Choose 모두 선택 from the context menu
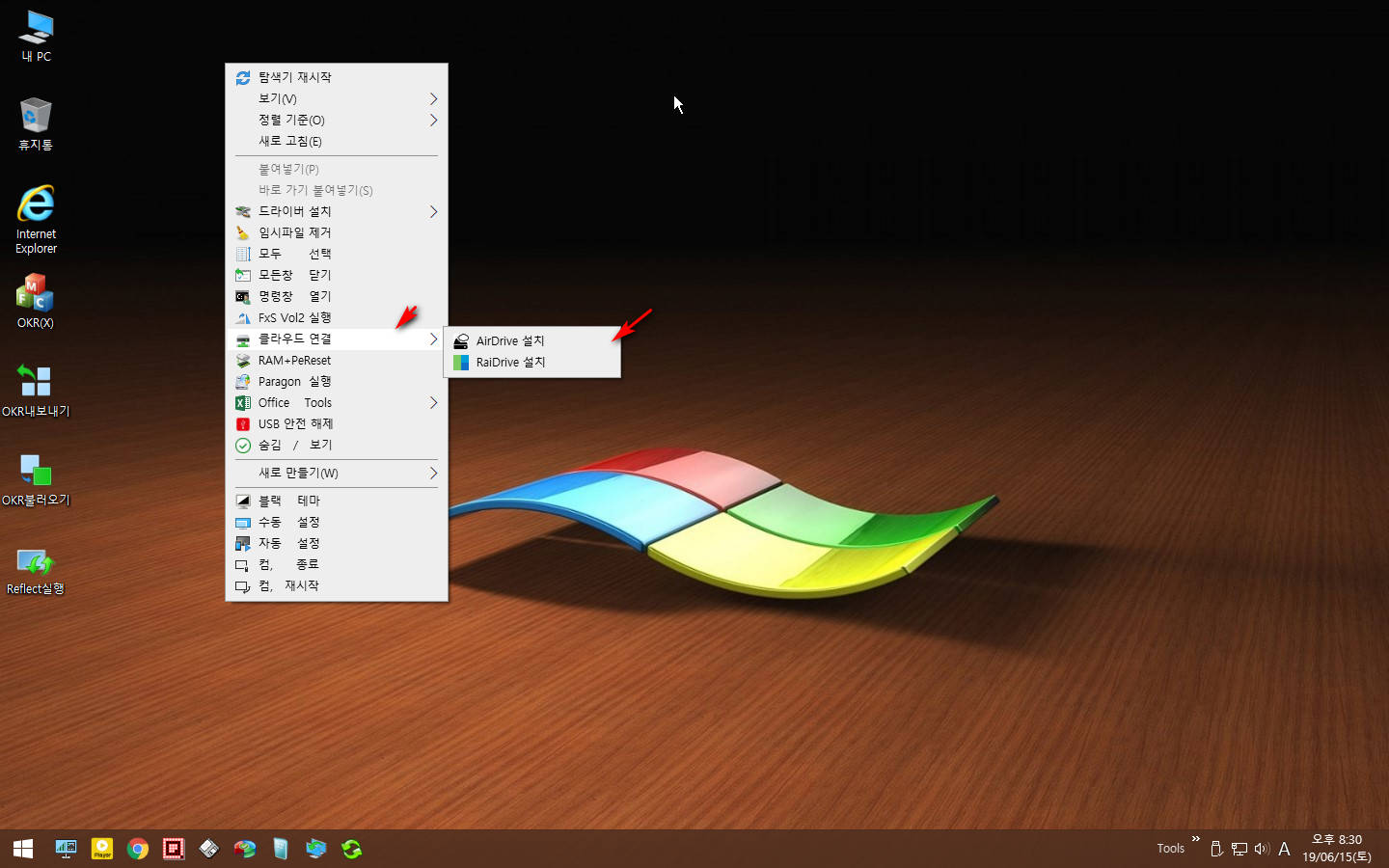 (x=337, y=254)
